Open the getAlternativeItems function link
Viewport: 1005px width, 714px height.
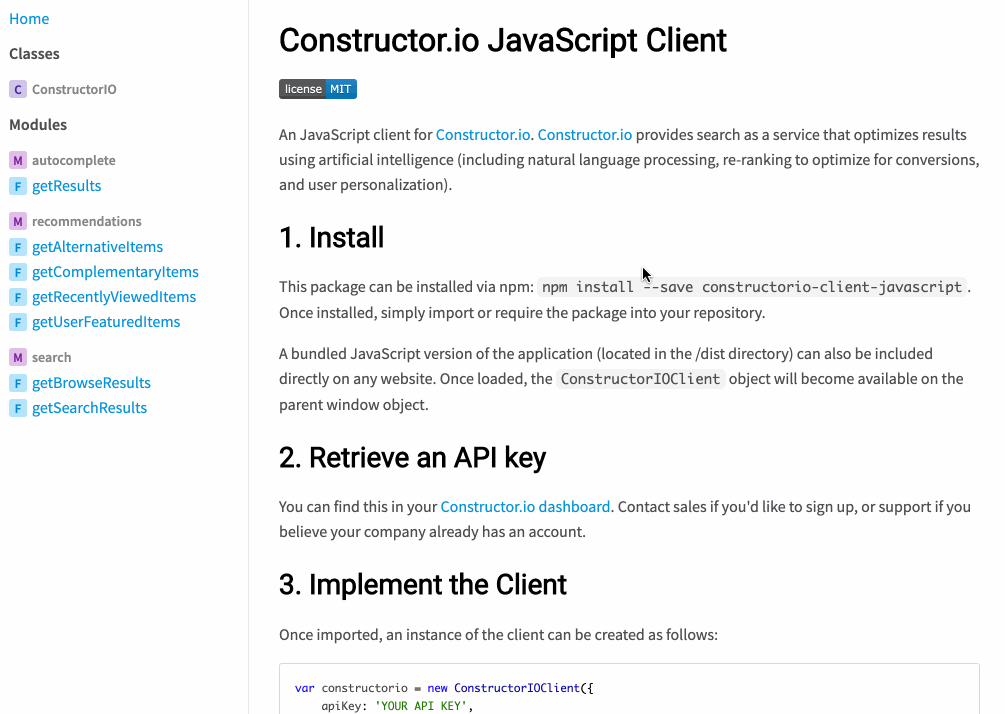97,247
